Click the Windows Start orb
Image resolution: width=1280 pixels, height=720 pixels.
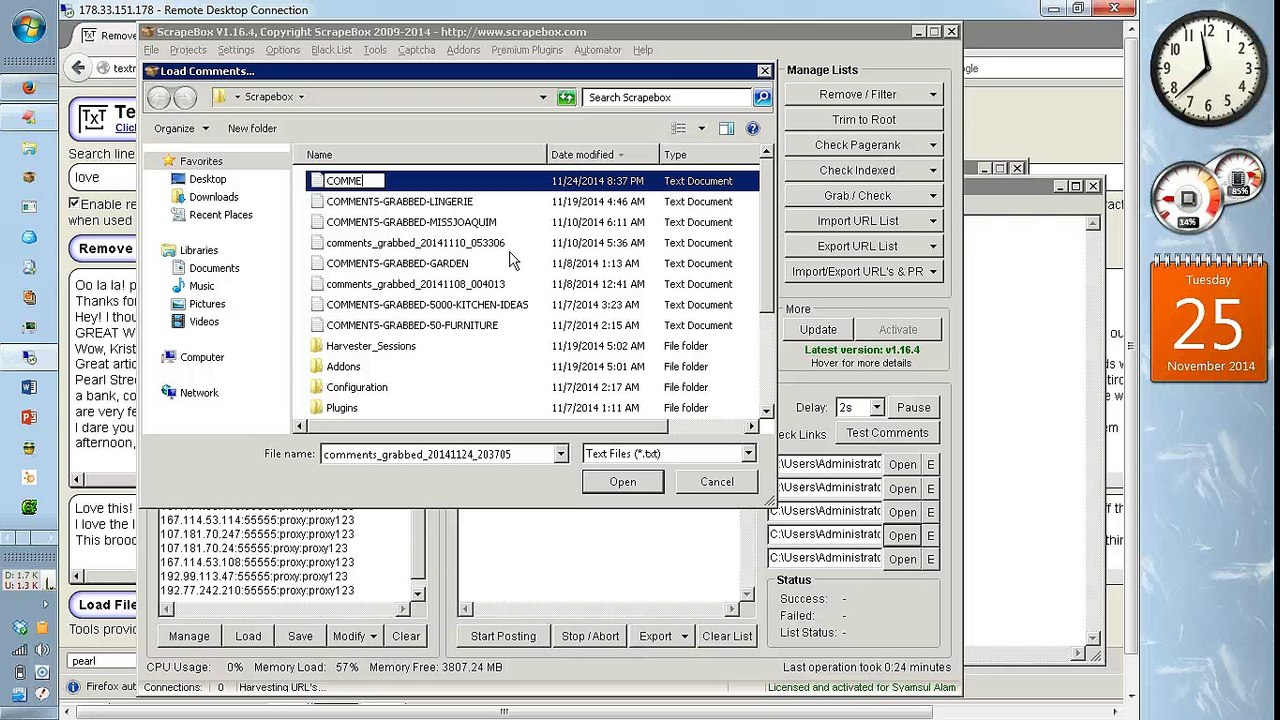(x=28, y=27)
